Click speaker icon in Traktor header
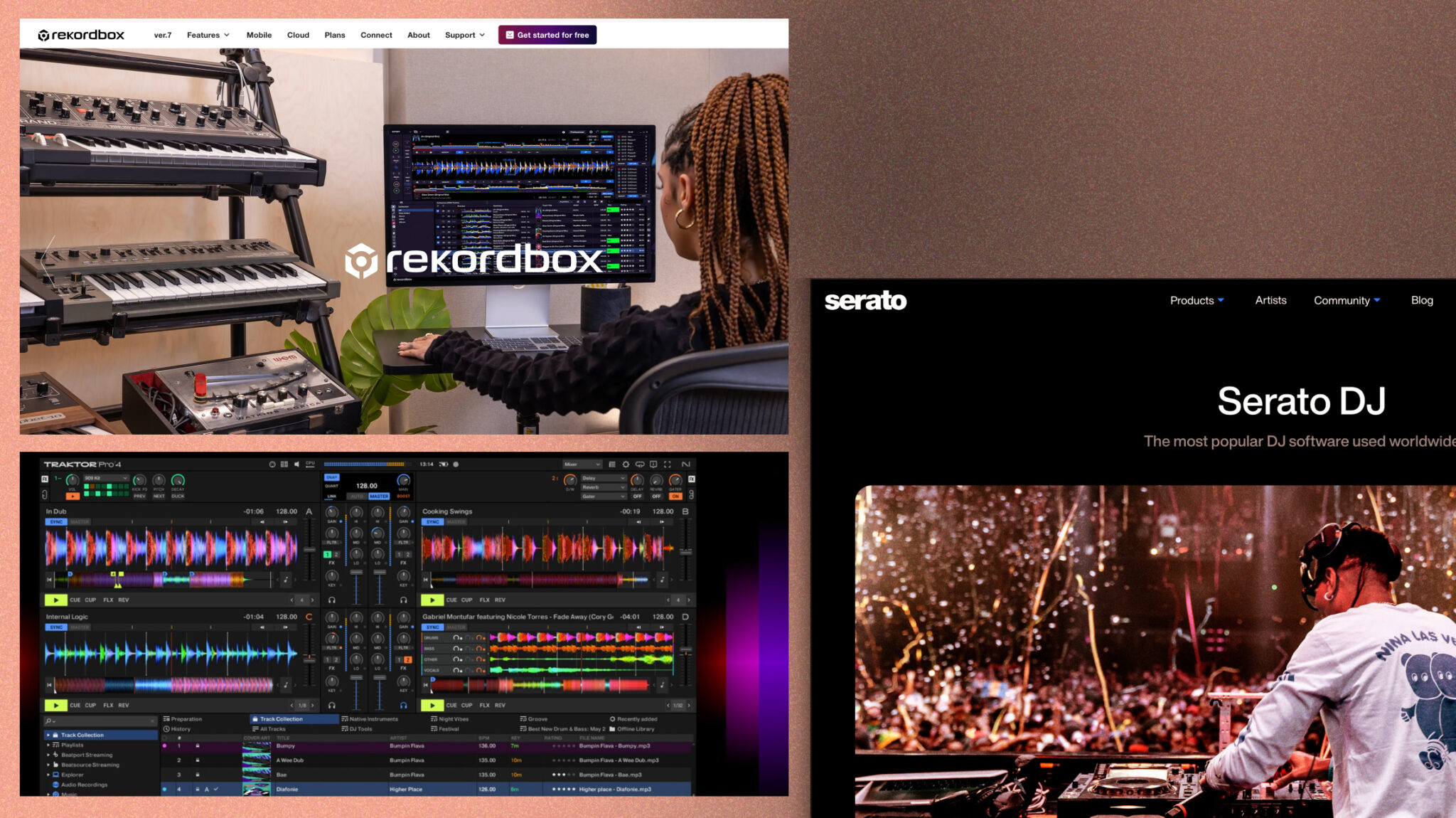Image resolution: width=1456 pixels, height=818 pixels. (x=297, y=464)
